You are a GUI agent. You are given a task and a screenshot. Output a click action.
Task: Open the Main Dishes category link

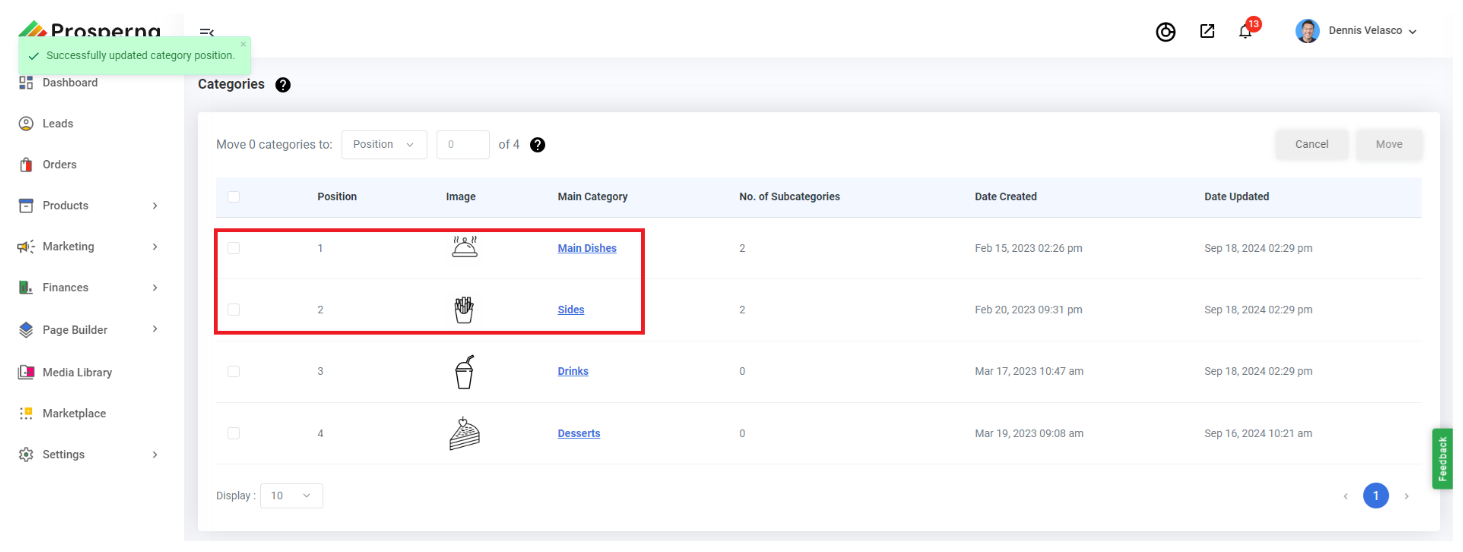[587, 248]
